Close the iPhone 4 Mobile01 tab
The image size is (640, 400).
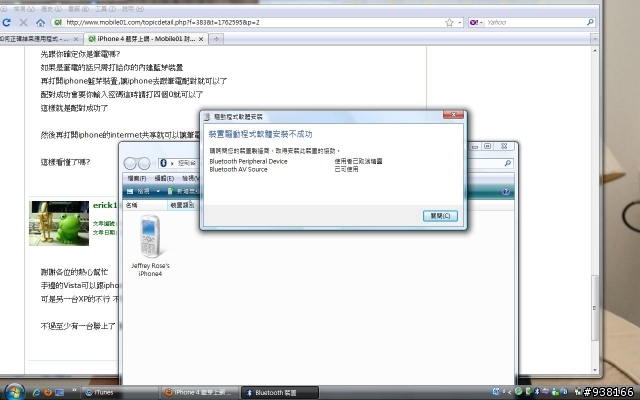(x=201, y=39)
